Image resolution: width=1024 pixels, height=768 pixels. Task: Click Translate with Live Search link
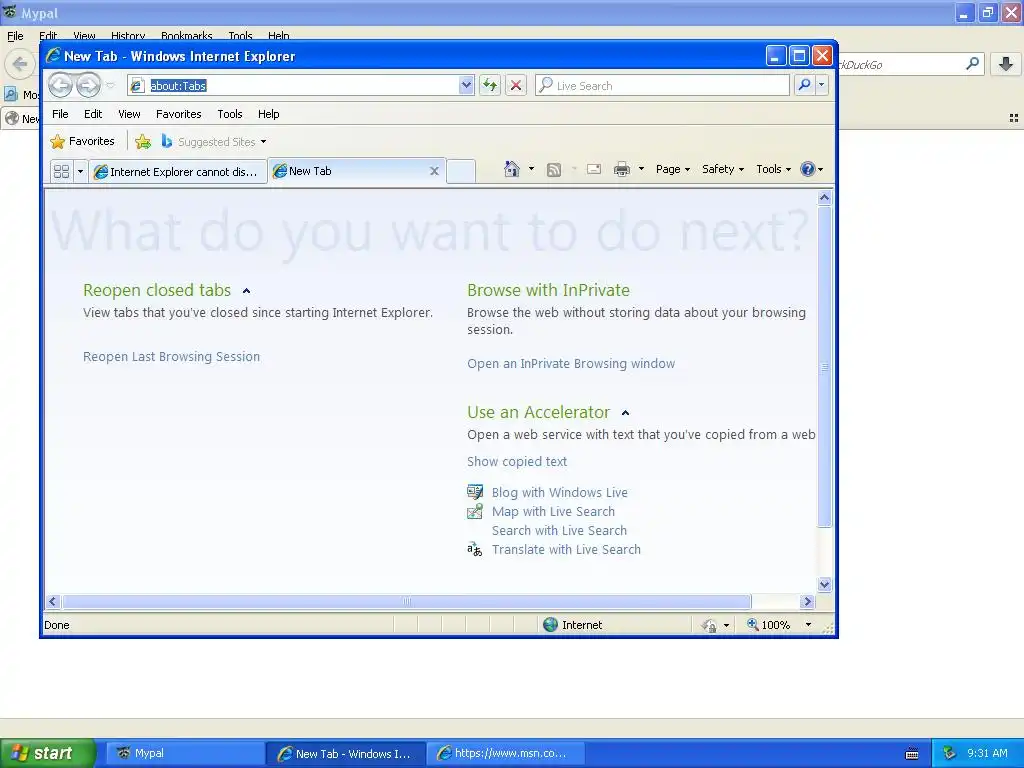point(566,549)
